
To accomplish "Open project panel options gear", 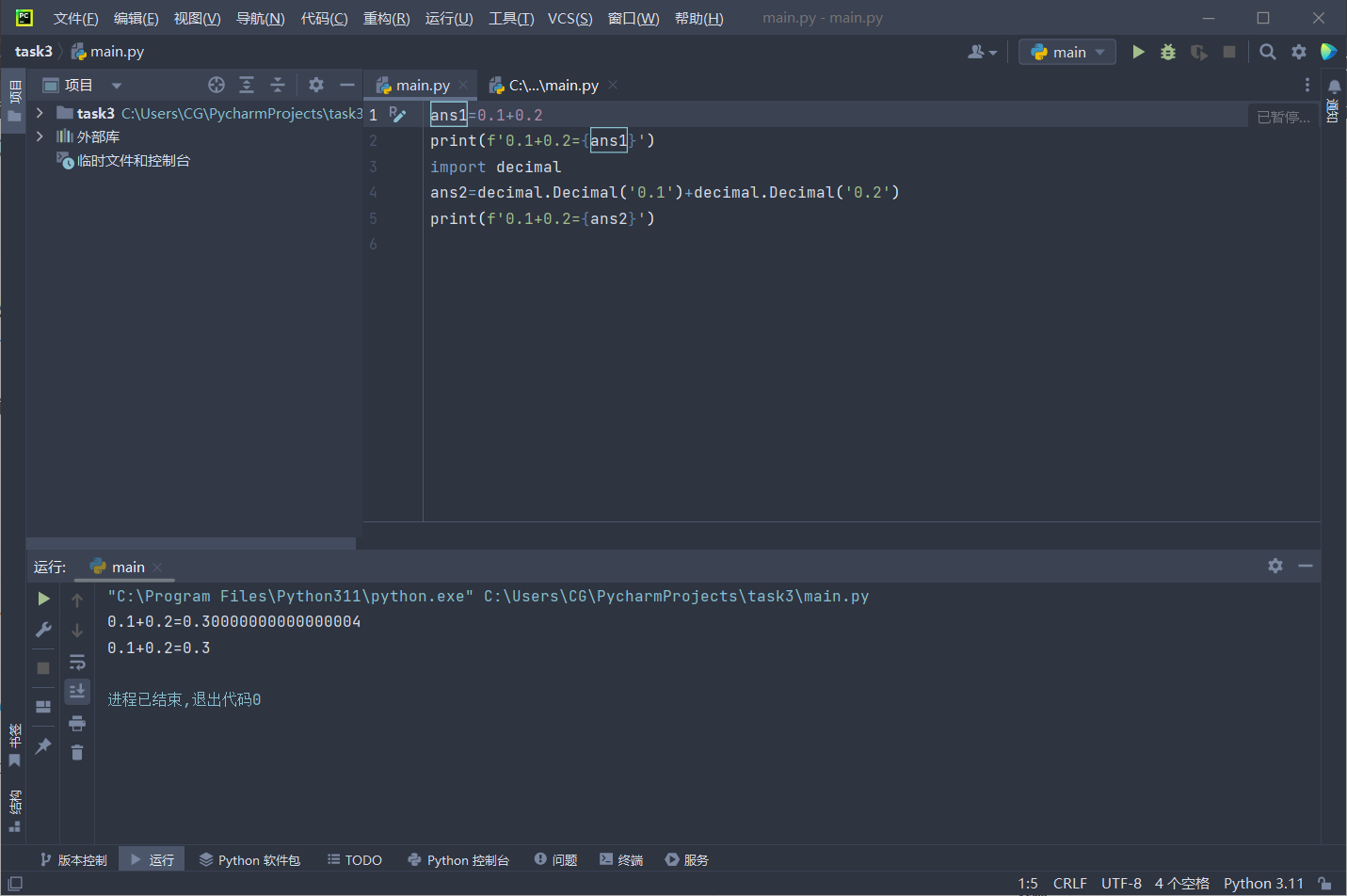I will (x=316, y=85).
